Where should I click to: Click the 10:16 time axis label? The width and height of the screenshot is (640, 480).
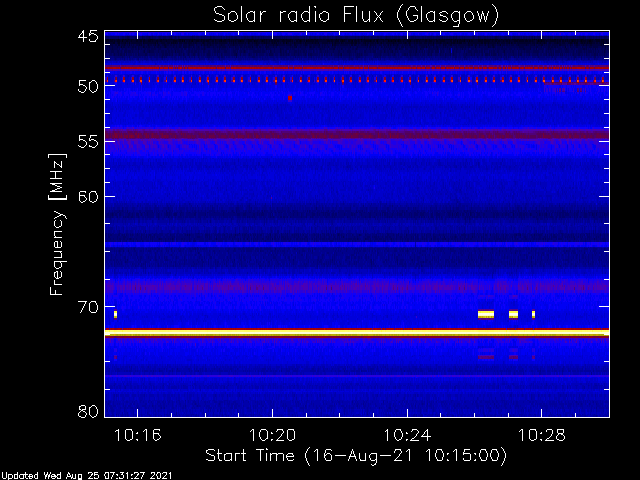pos(138,436)
